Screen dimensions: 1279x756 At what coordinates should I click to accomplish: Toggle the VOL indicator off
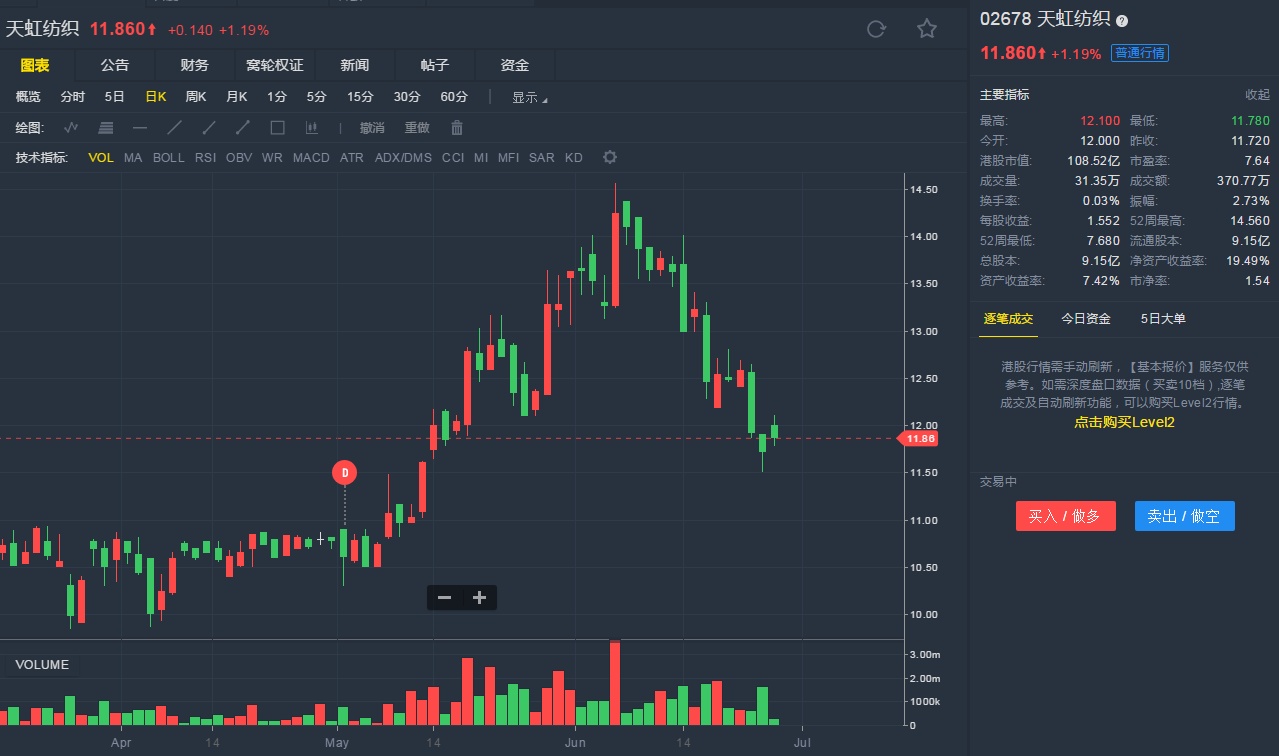[101, 158]
